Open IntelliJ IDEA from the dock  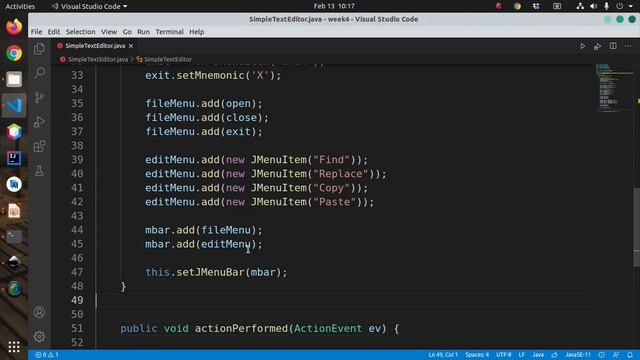[x=14, y=158]
